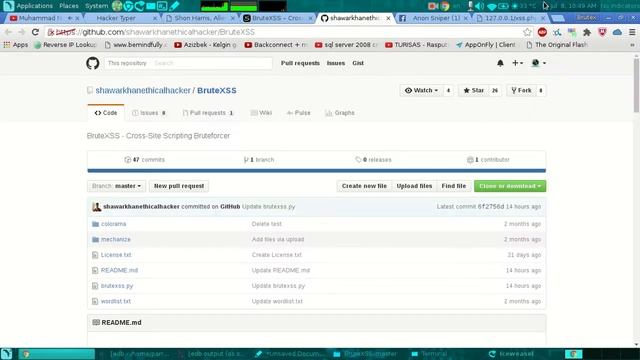Open the Applications system menu
The width and height of the screenshot is (640, 360).
tap(34, 6)
